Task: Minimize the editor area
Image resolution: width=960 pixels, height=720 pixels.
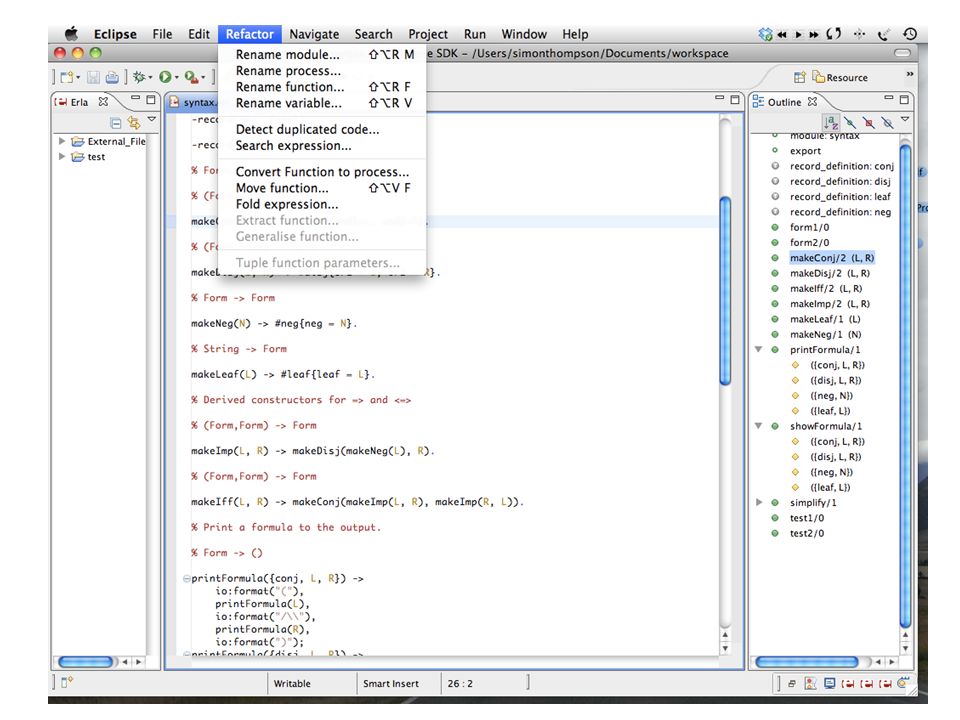Action: point(720,98)
